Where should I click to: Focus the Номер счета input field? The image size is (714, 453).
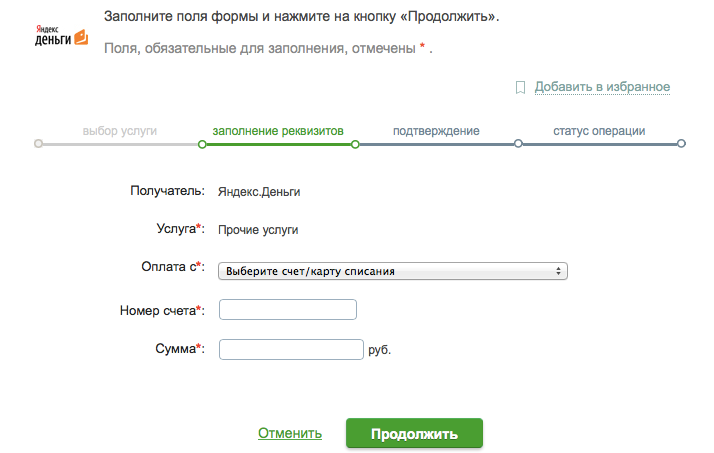click(287, 311)
